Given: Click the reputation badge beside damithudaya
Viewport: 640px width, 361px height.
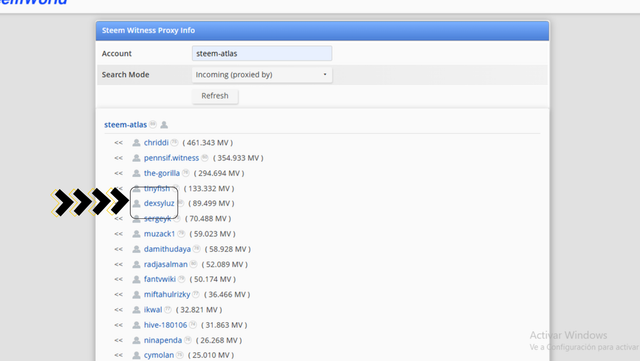Looking at the screenshot, I should click(196, 248).
